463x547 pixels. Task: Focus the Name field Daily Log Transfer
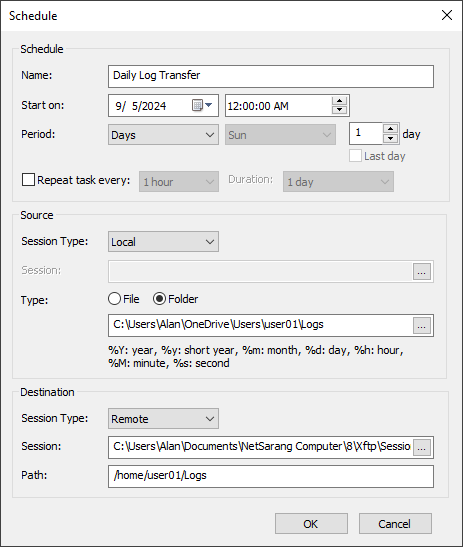[271, 76]
